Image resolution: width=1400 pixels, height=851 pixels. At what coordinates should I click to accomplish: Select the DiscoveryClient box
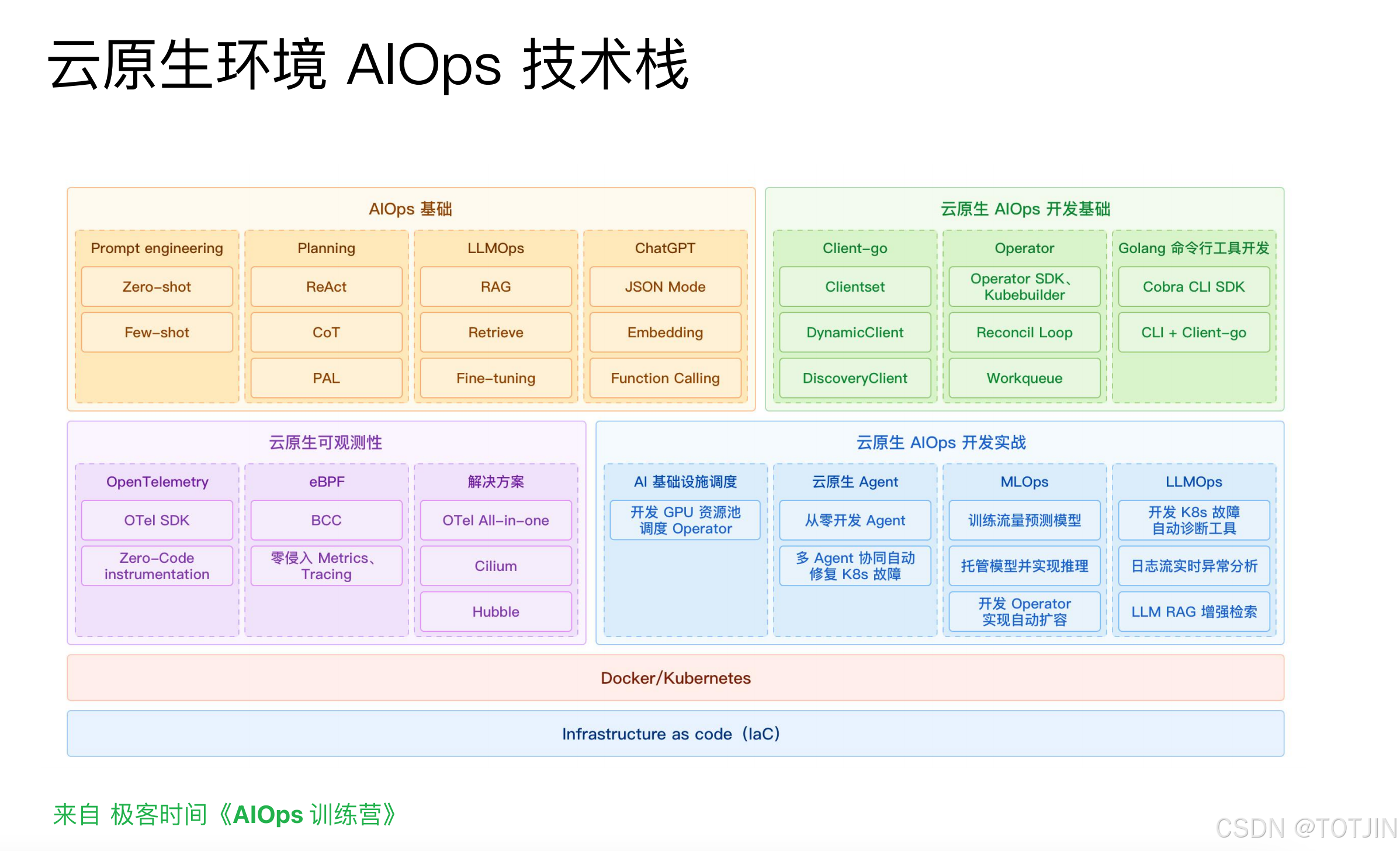click(x=855, y=378)
